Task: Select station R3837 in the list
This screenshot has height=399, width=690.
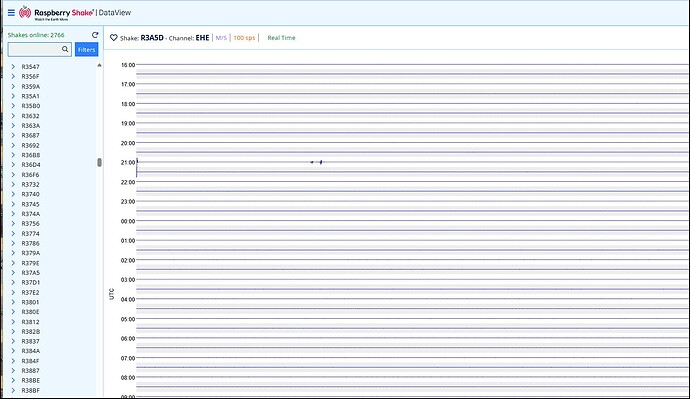Action: 30,341
